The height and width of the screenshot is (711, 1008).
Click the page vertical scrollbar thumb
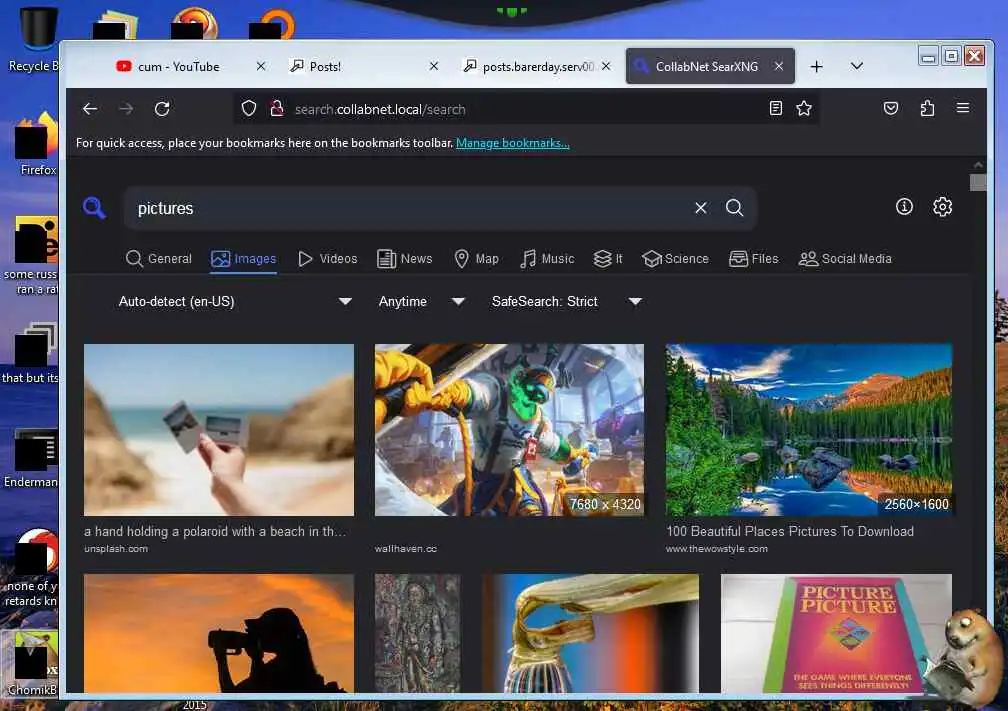[x=978, y=182]
